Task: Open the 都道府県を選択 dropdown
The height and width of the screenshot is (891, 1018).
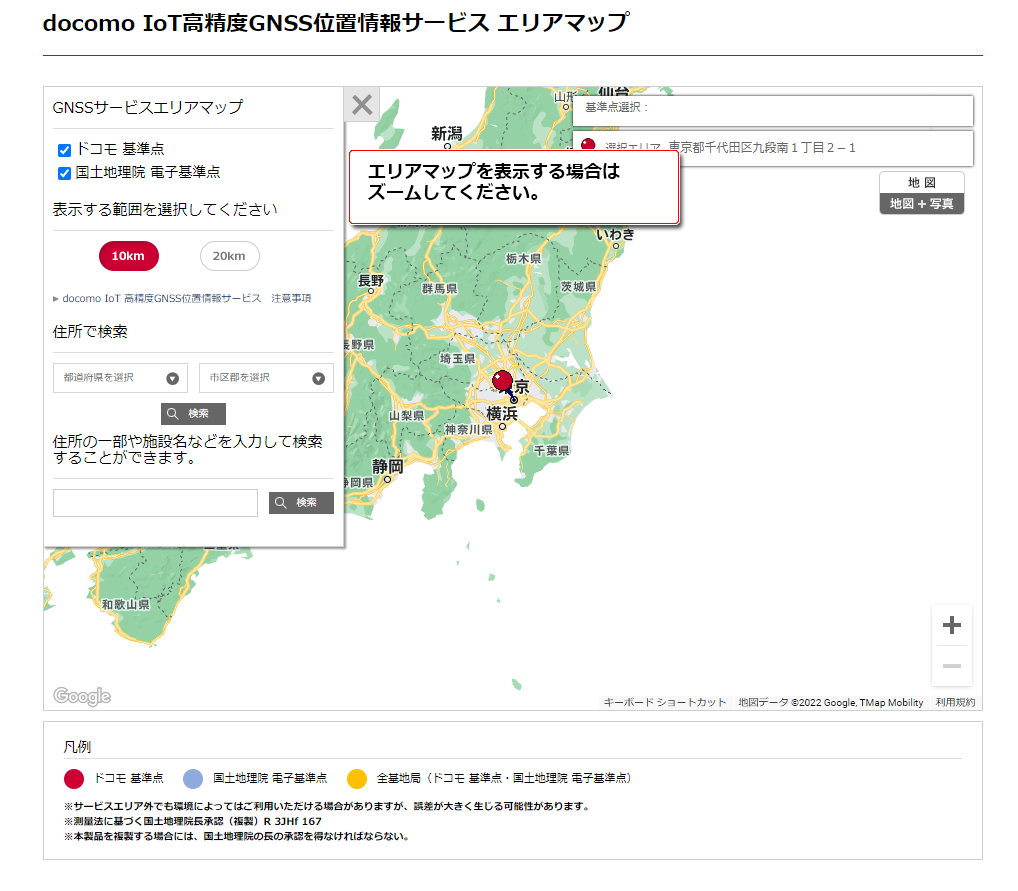Action: point(120,378)
